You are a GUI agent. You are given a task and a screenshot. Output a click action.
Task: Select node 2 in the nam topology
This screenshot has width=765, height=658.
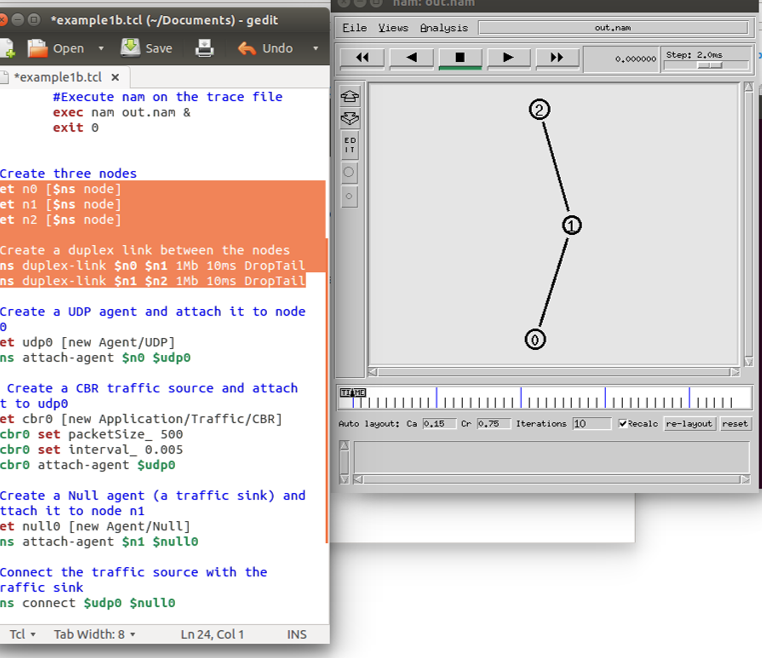[539, 109]
